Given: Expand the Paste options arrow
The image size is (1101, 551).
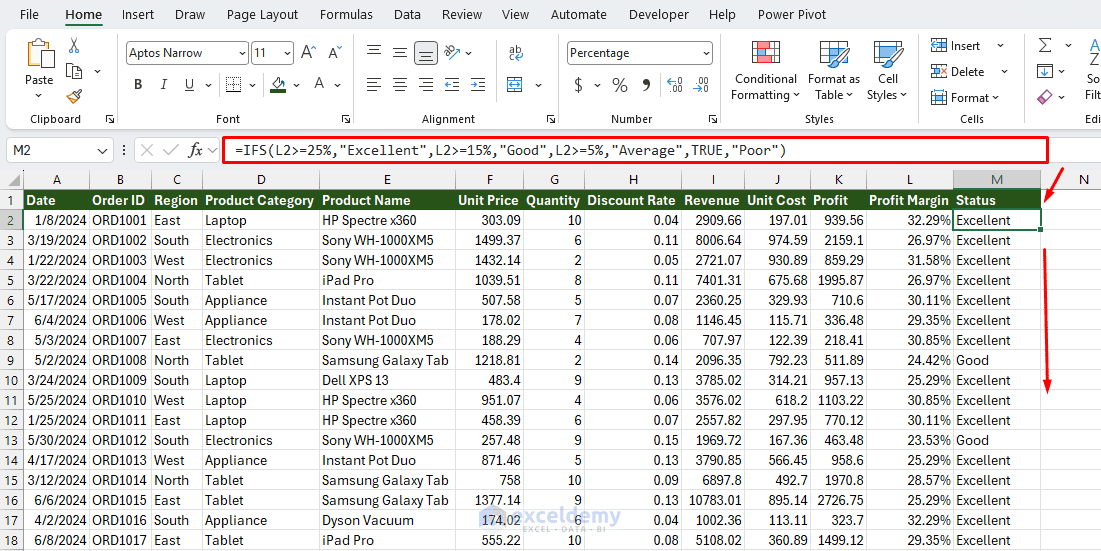Looking at the screenshot, I should point(39,96).
